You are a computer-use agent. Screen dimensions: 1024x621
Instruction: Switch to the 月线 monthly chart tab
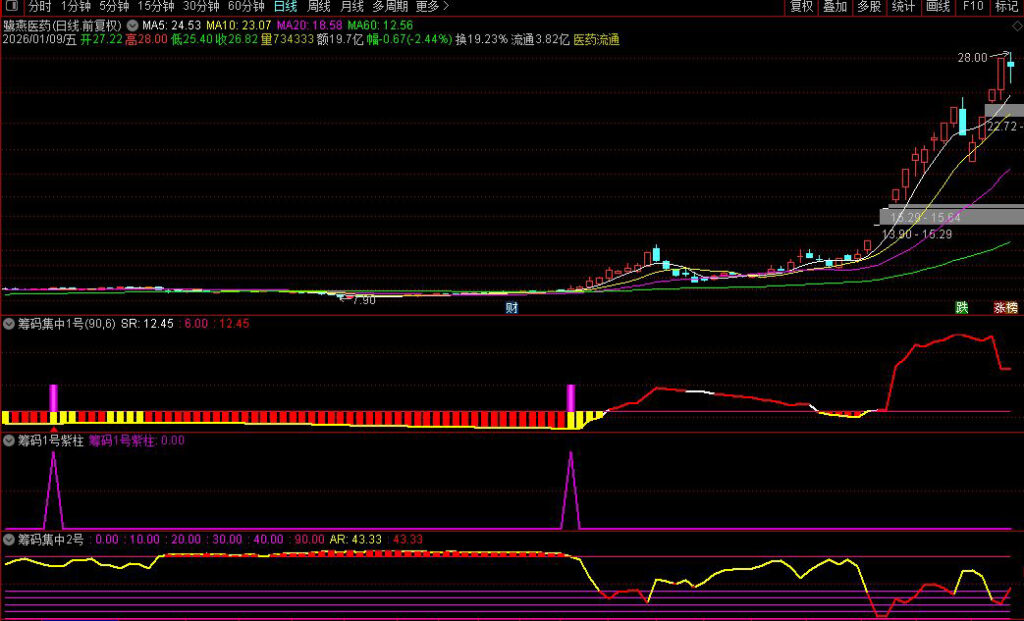point(351,7)
